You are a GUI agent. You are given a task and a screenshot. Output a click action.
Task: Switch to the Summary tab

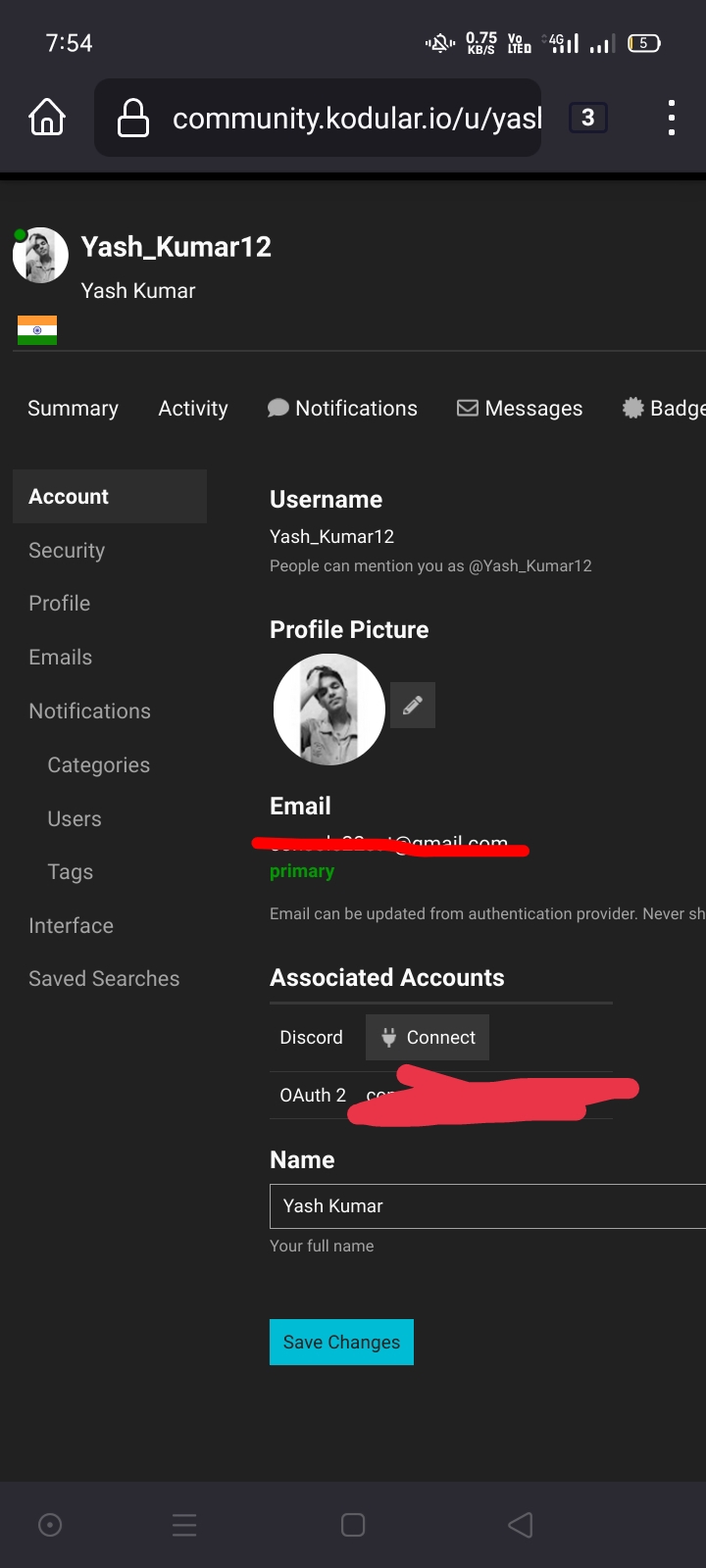[x=73, y=409]
